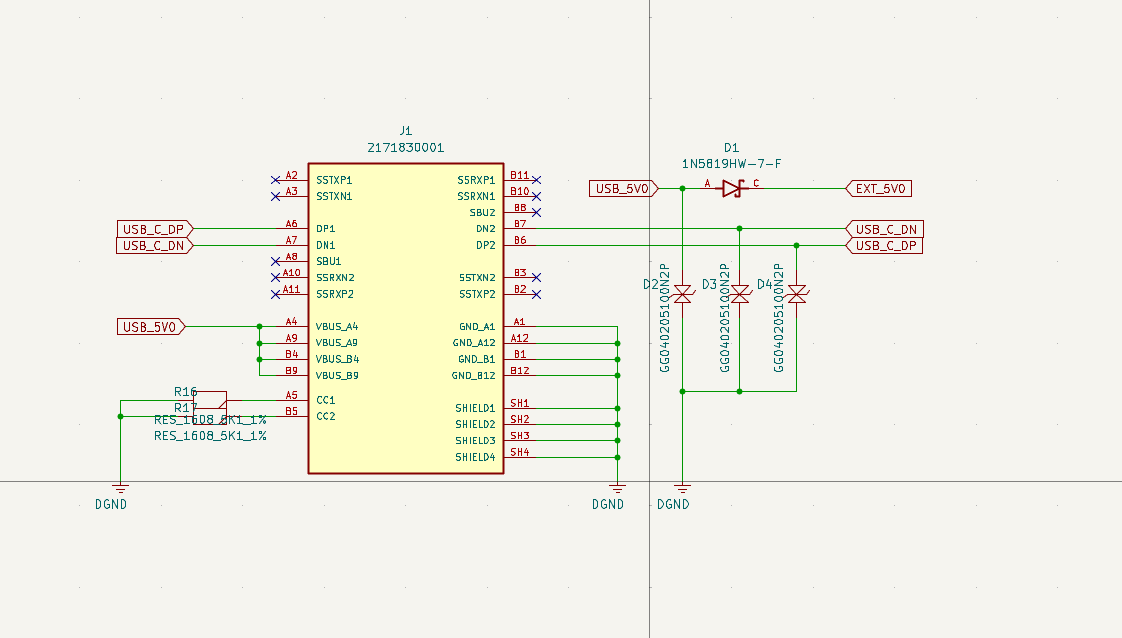Click the lower RES_1608_5K1_1% value text
This screenshot has width=1122, height=638.
(210, 436)
